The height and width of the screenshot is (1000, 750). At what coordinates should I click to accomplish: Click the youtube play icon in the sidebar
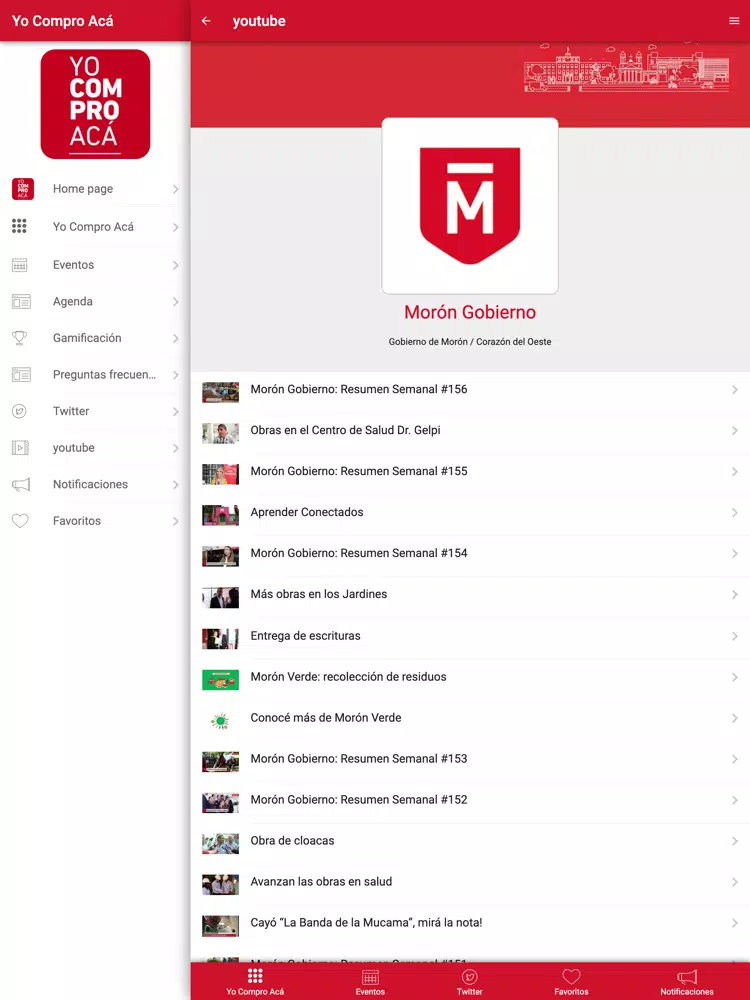[x=20, y=448]
